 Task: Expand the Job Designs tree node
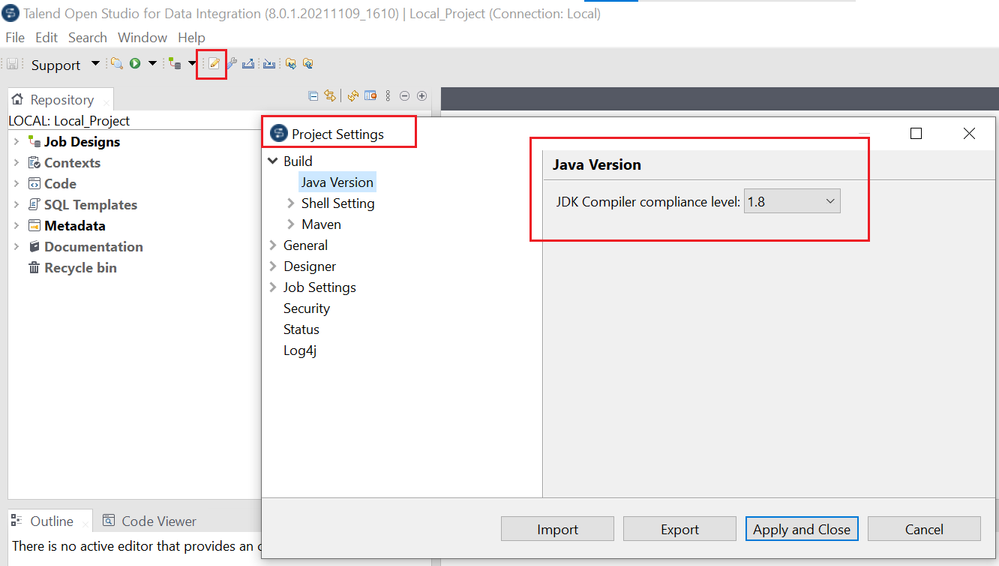coord(17,142)
